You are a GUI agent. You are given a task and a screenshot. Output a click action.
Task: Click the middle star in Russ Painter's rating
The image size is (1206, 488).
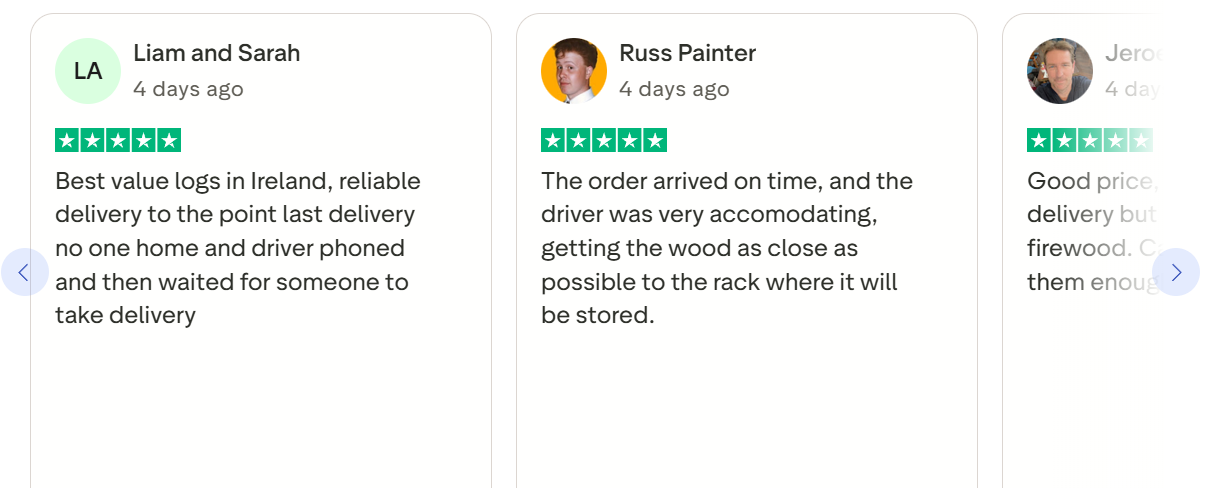coord(604,141)
